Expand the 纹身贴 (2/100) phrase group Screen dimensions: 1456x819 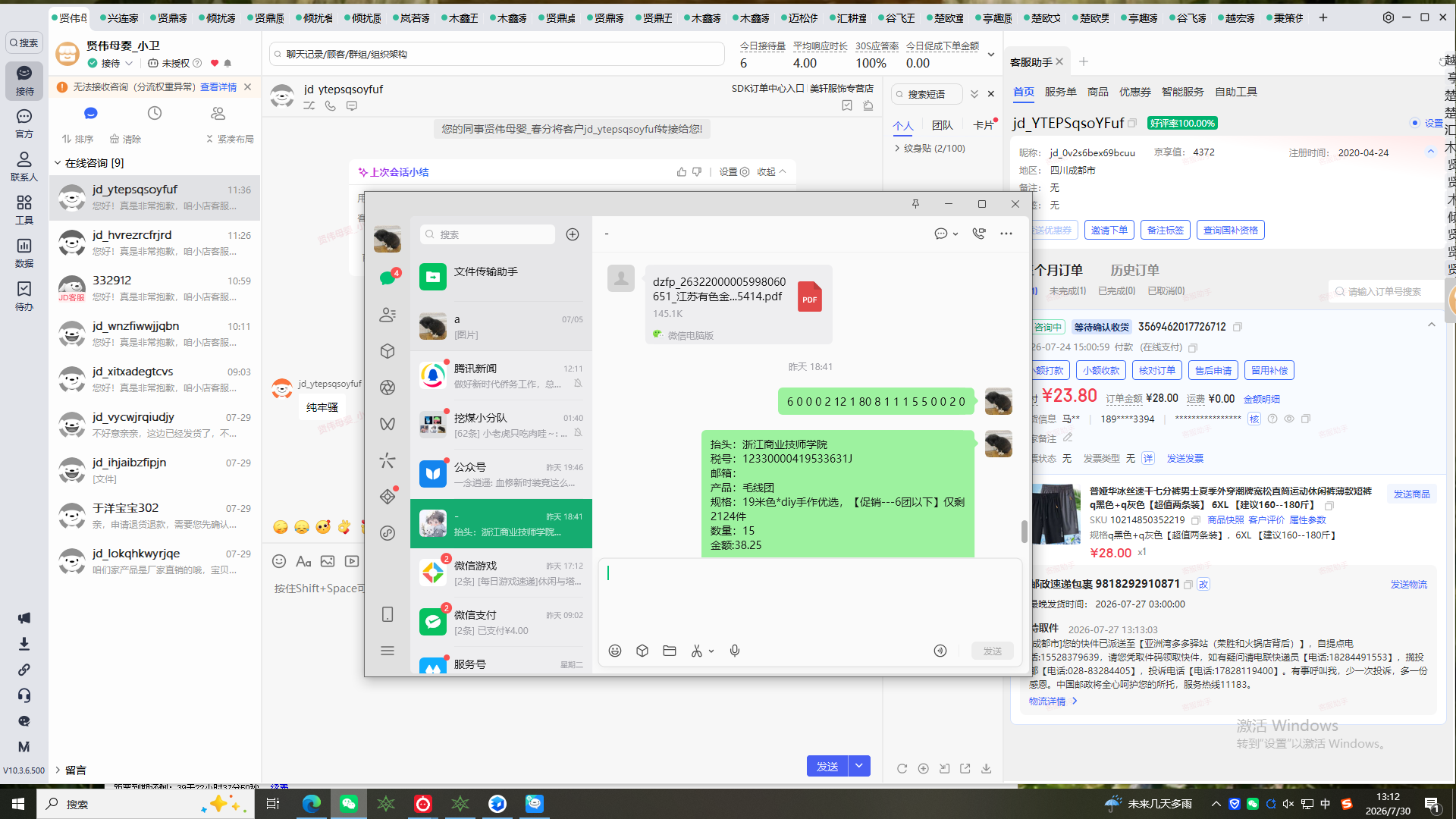point(898,149)
